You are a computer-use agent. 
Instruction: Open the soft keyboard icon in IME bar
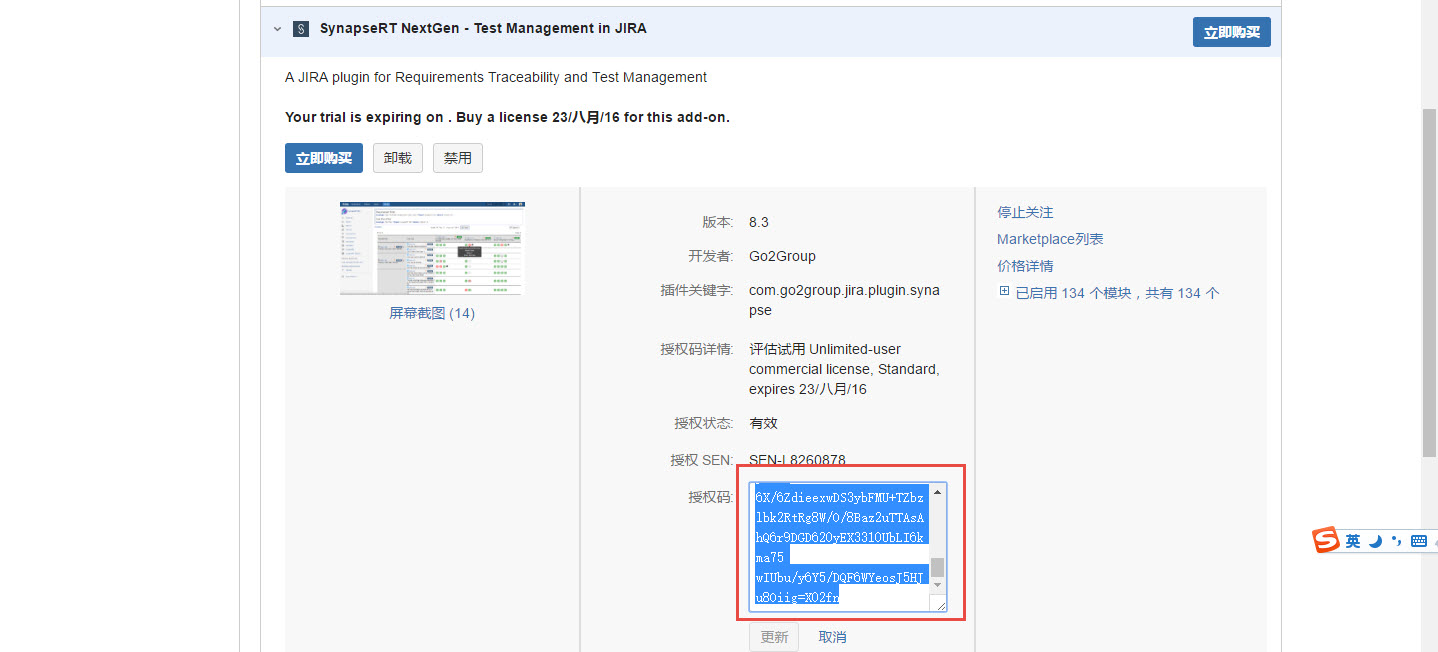click(1418, 541)
